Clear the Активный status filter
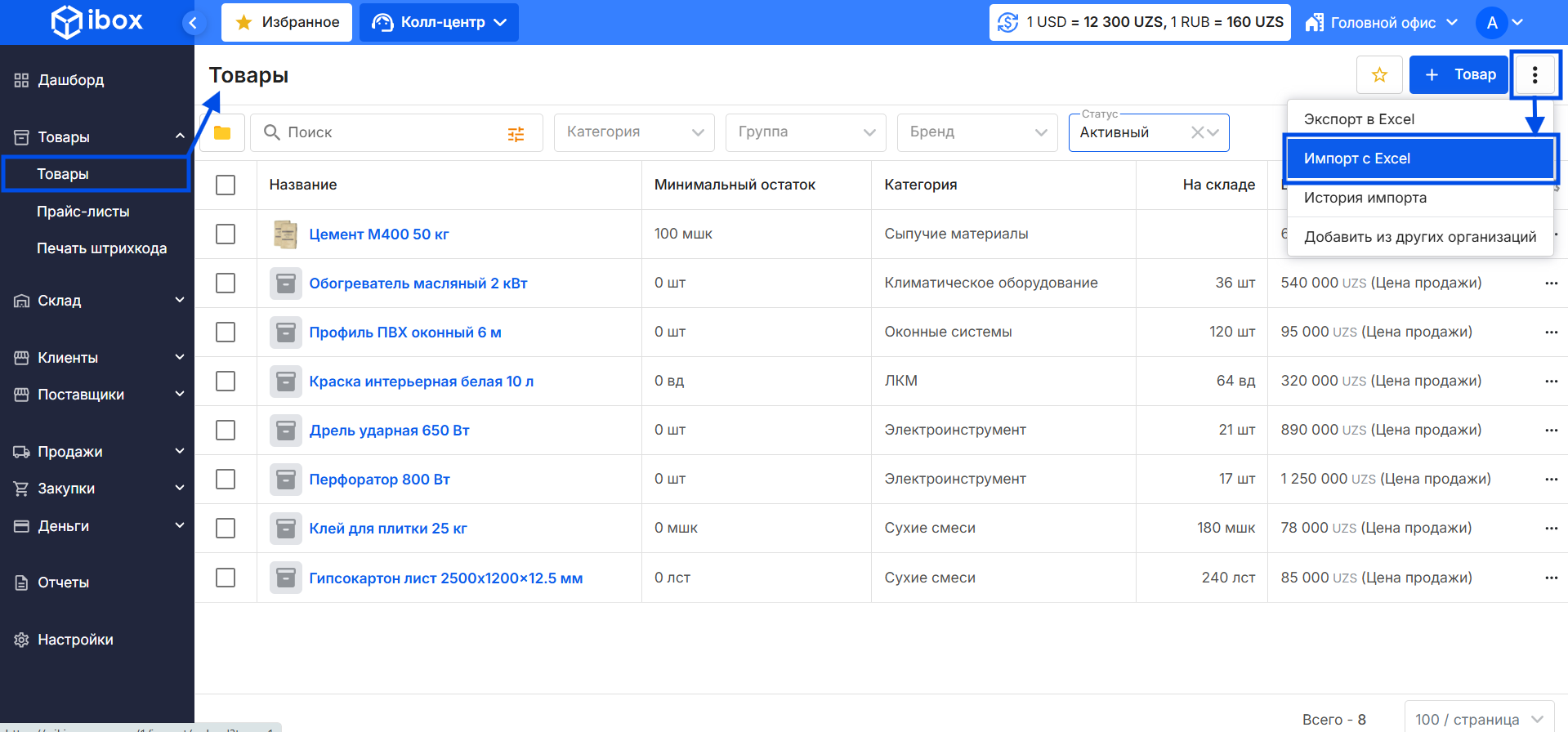The height and width of the screenshot is (732, 1568). pos(1197,132)
